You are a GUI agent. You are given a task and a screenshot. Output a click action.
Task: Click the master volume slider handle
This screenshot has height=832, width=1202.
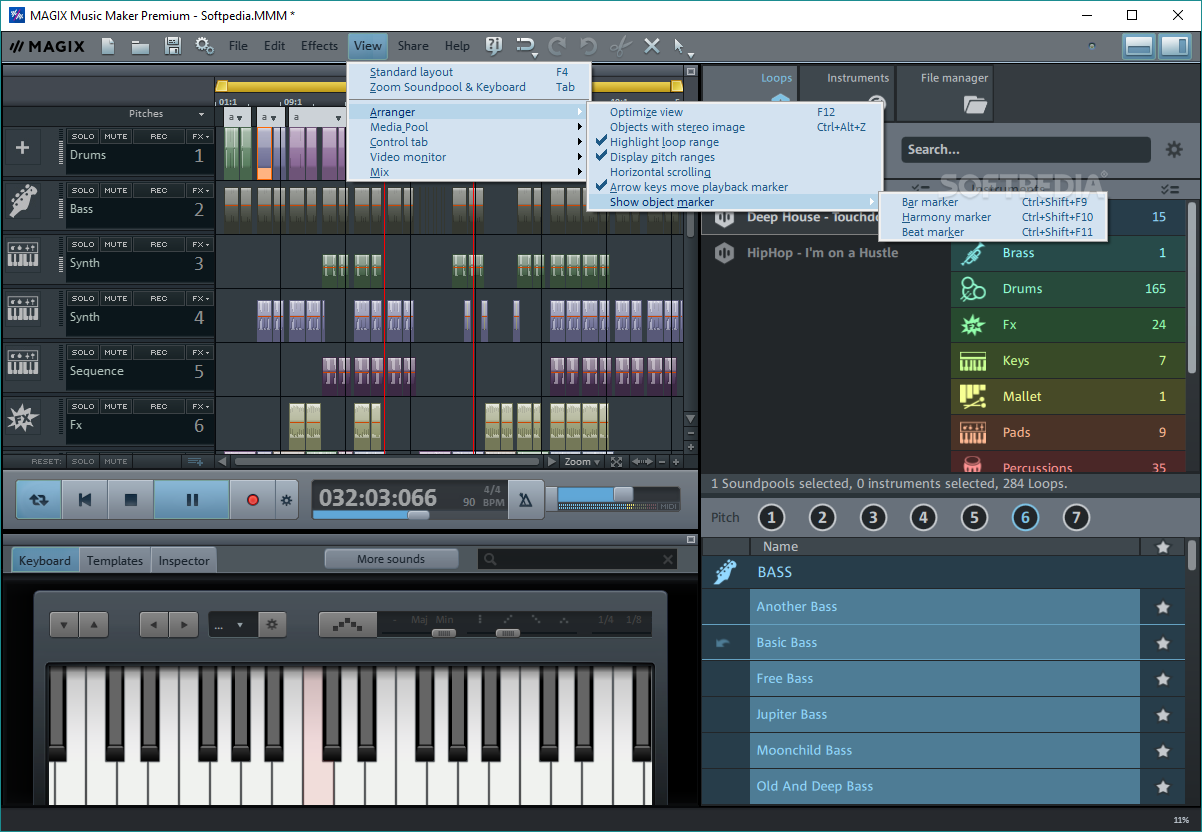(623, 494)
